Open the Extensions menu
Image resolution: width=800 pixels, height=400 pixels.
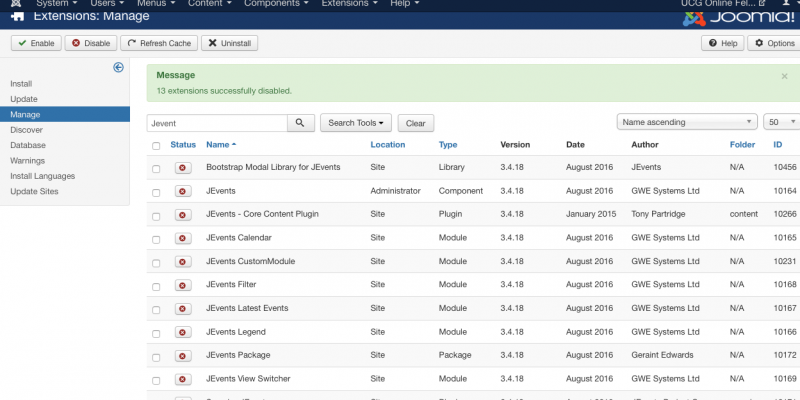pyautogui.click(x=349, y=4)
